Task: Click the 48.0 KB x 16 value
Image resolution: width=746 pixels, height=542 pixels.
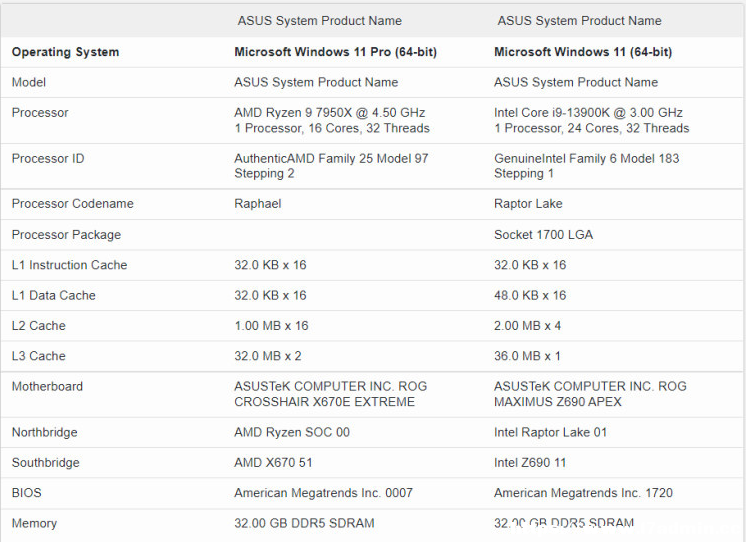Action: (530, 296)
